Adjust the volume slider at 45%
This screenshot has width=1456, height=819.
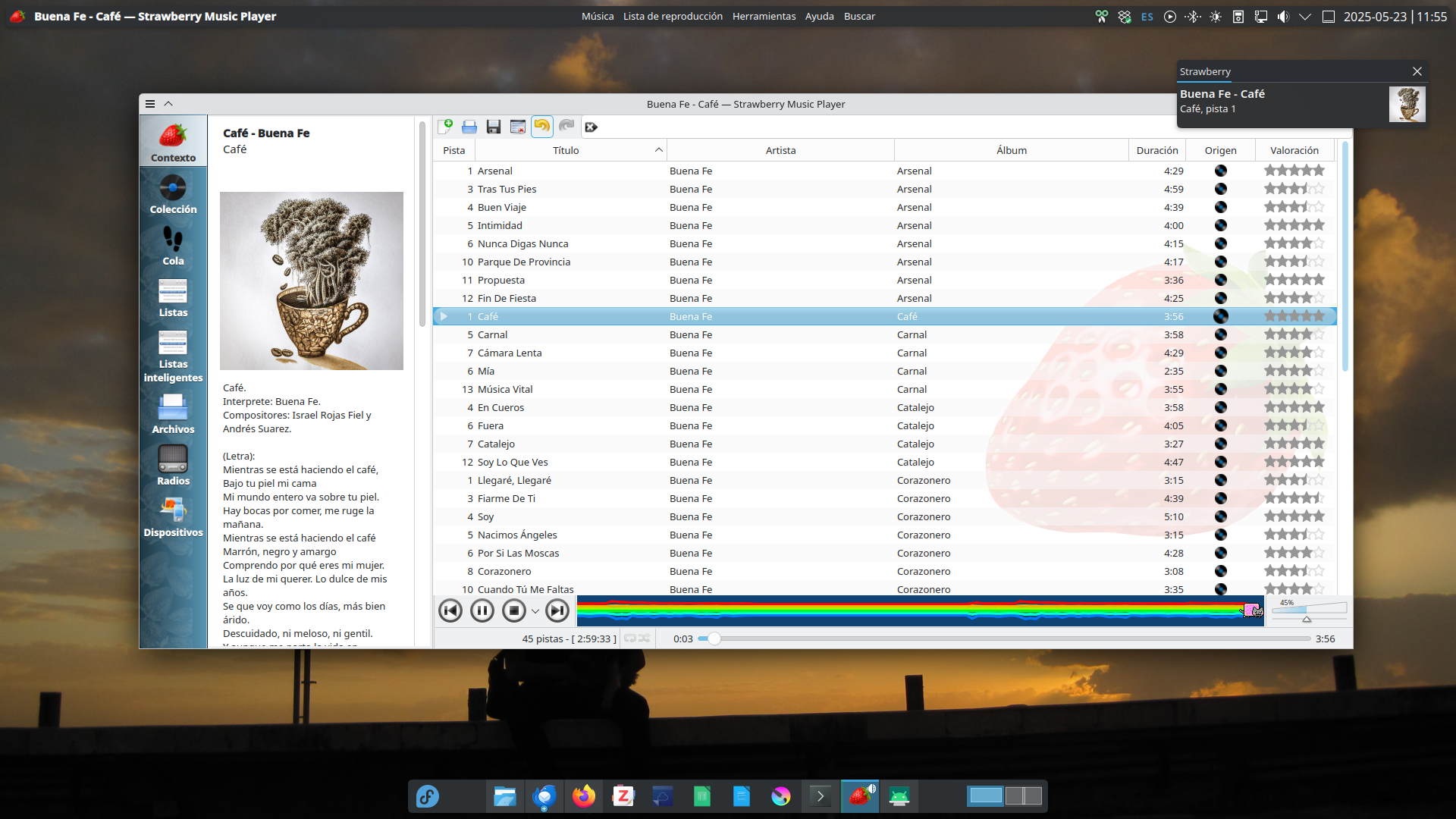pos(1310,611)
